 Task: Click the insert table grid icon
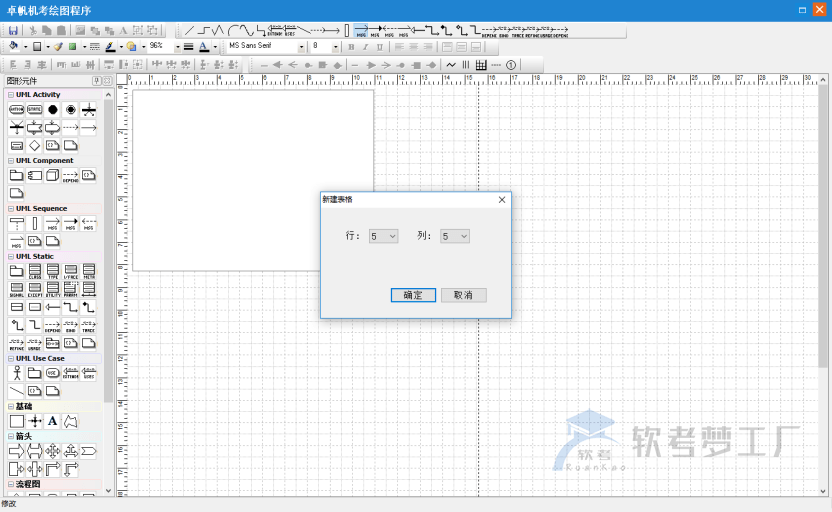click(x=481, y=64)
